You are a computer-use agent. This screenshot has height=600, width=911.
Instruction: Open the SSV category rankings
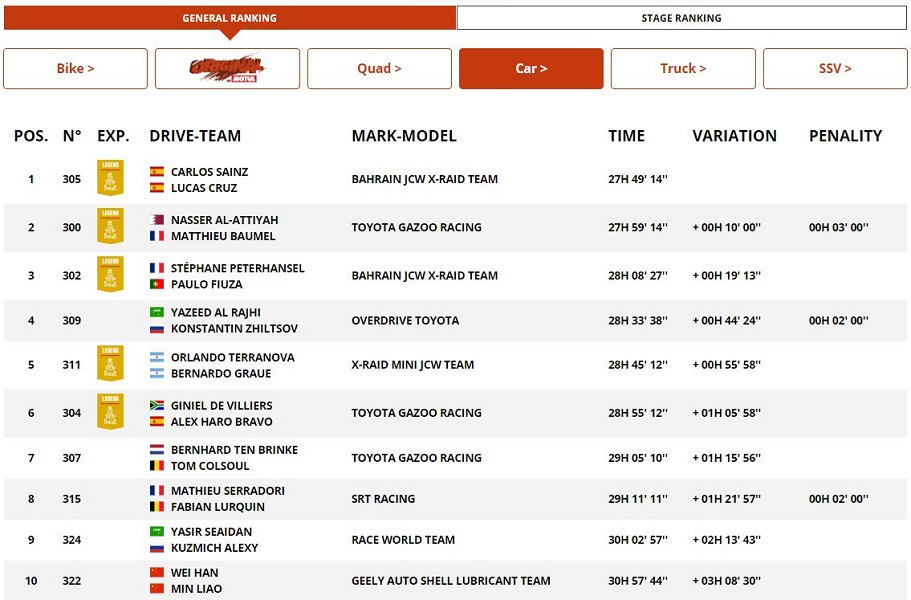coord(835,69)
